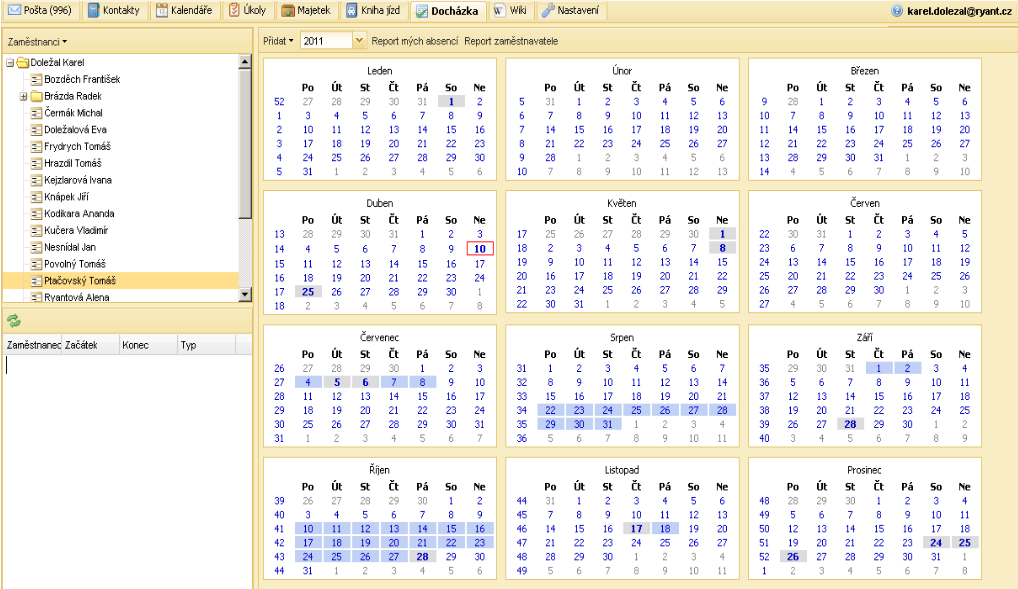
Task: Click the user icon beside karel.dolezal@ryant.cz
Action: point(897,11)
